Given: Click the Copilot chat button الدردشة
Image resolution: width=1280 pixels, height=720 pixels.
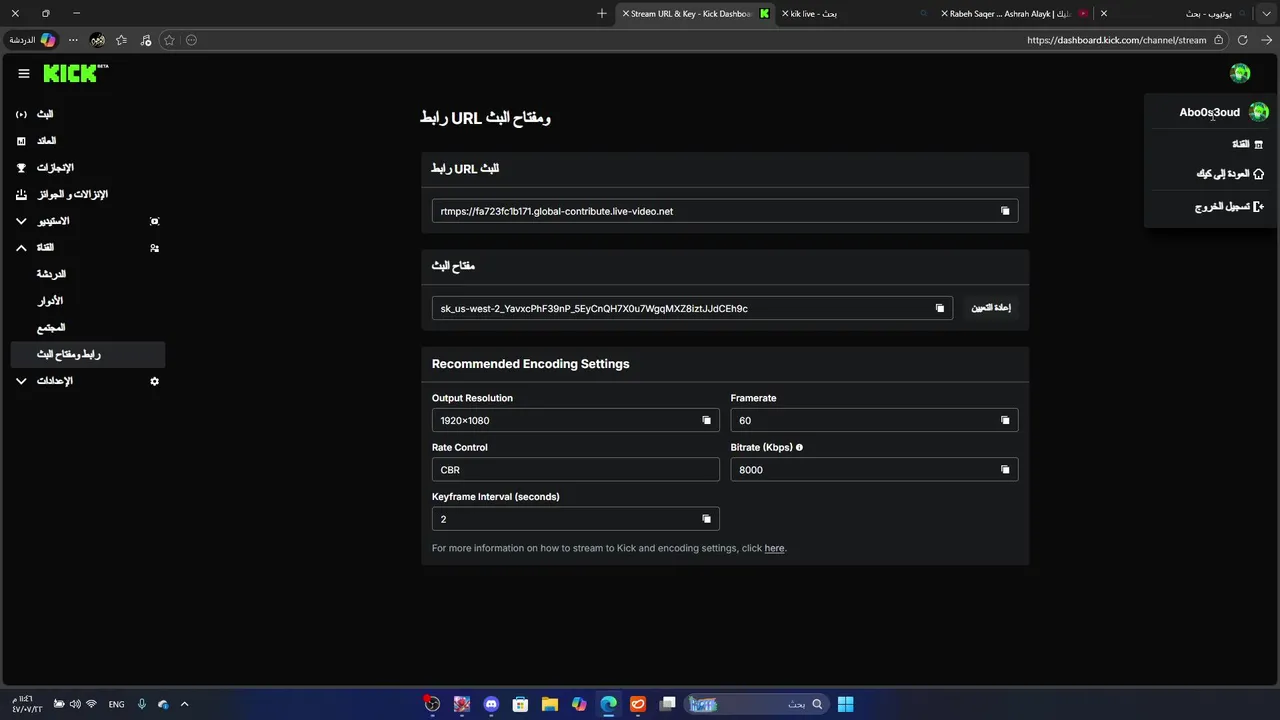Looking at the screenshot, I should [x=32, y=40].
